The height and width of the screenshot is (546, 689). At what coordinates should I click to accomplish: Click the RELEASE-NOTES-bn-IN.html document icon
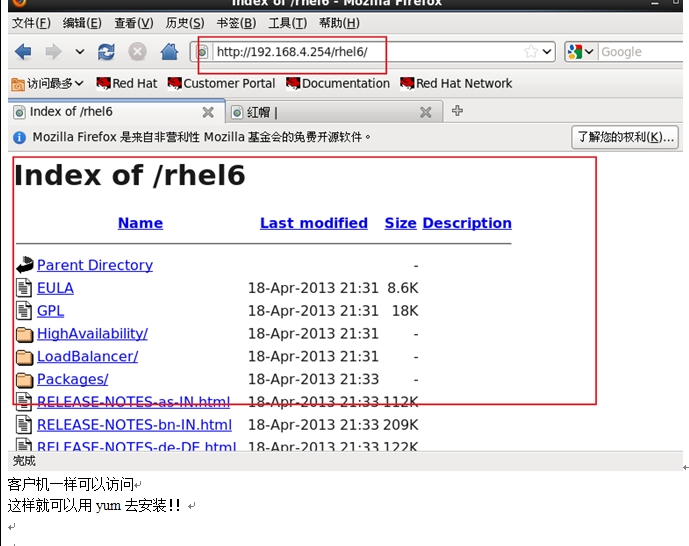[x=24, y=425]
